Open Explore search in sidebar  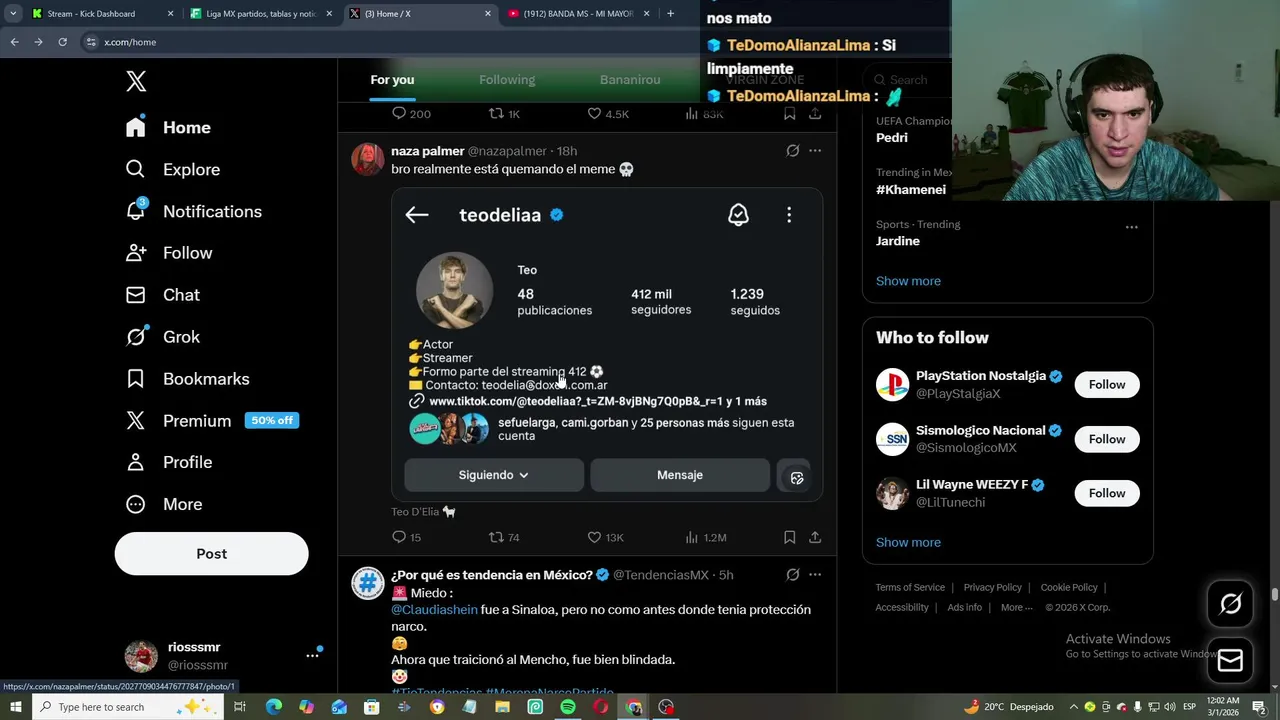[x=172, y=169]
